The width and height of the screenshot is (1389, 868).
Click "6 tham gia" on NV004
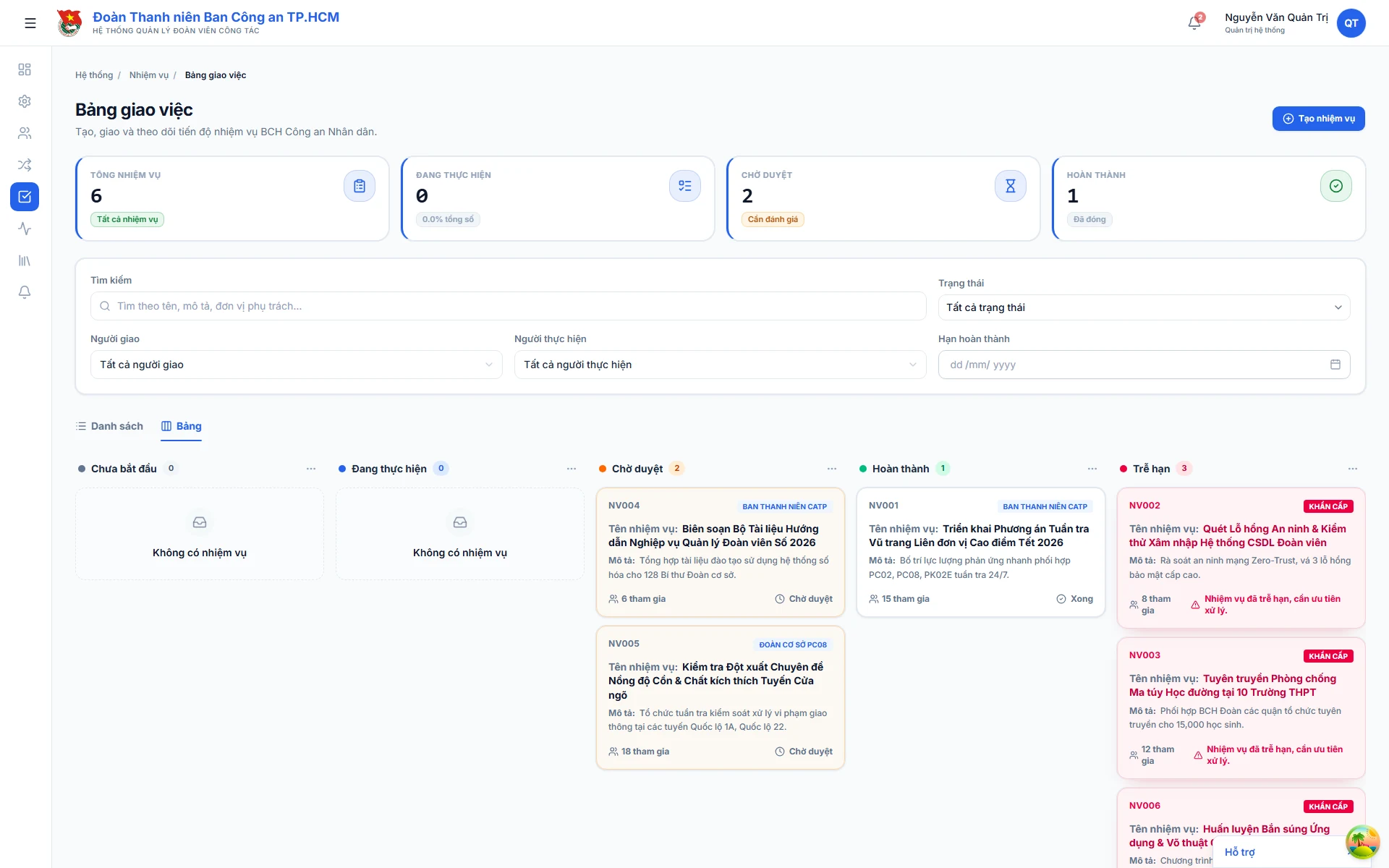pos(637,599)
